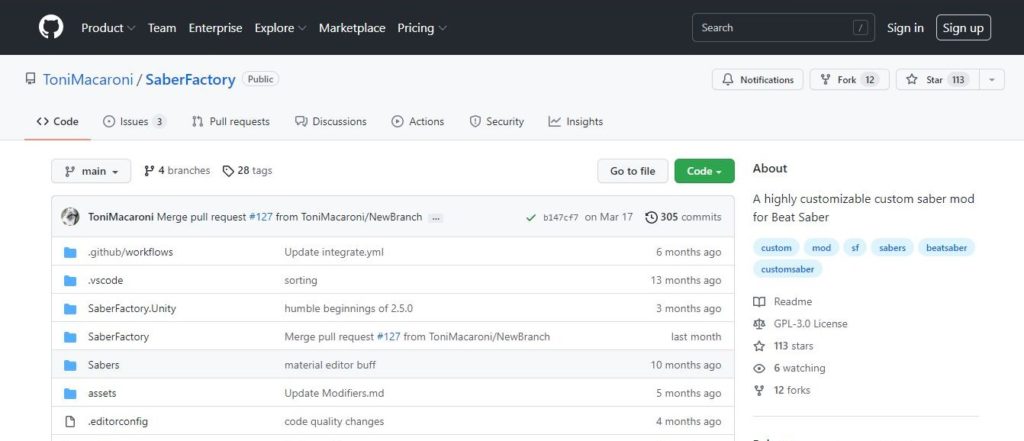Click the beatsaber topic tag

(946, 247)
